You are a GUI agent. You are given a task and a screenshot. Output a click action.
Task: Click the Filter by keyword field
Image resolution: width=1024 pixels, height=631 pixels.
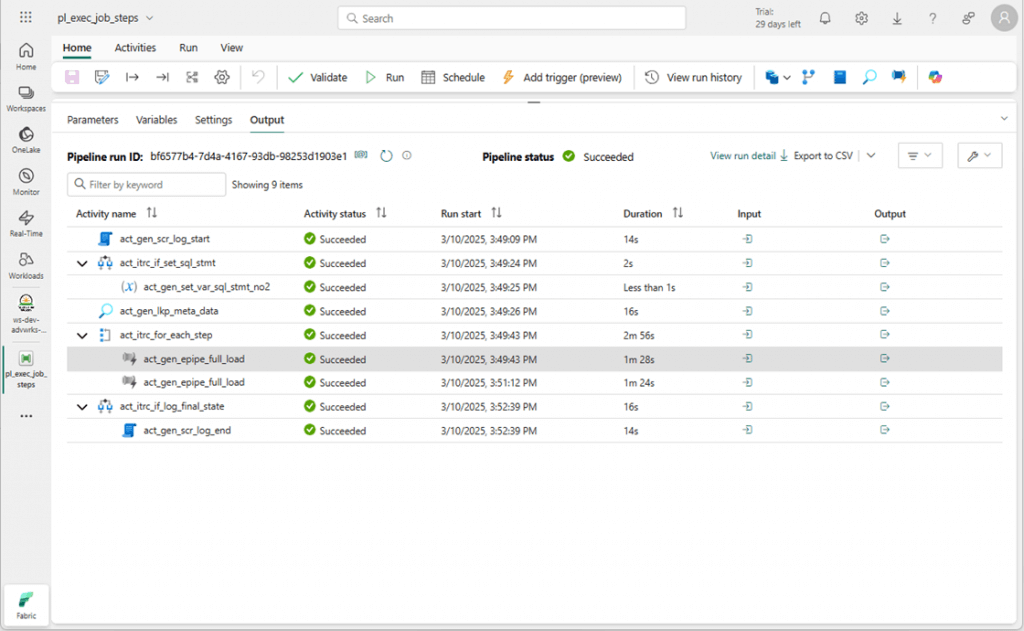click(x=147, y=184)
